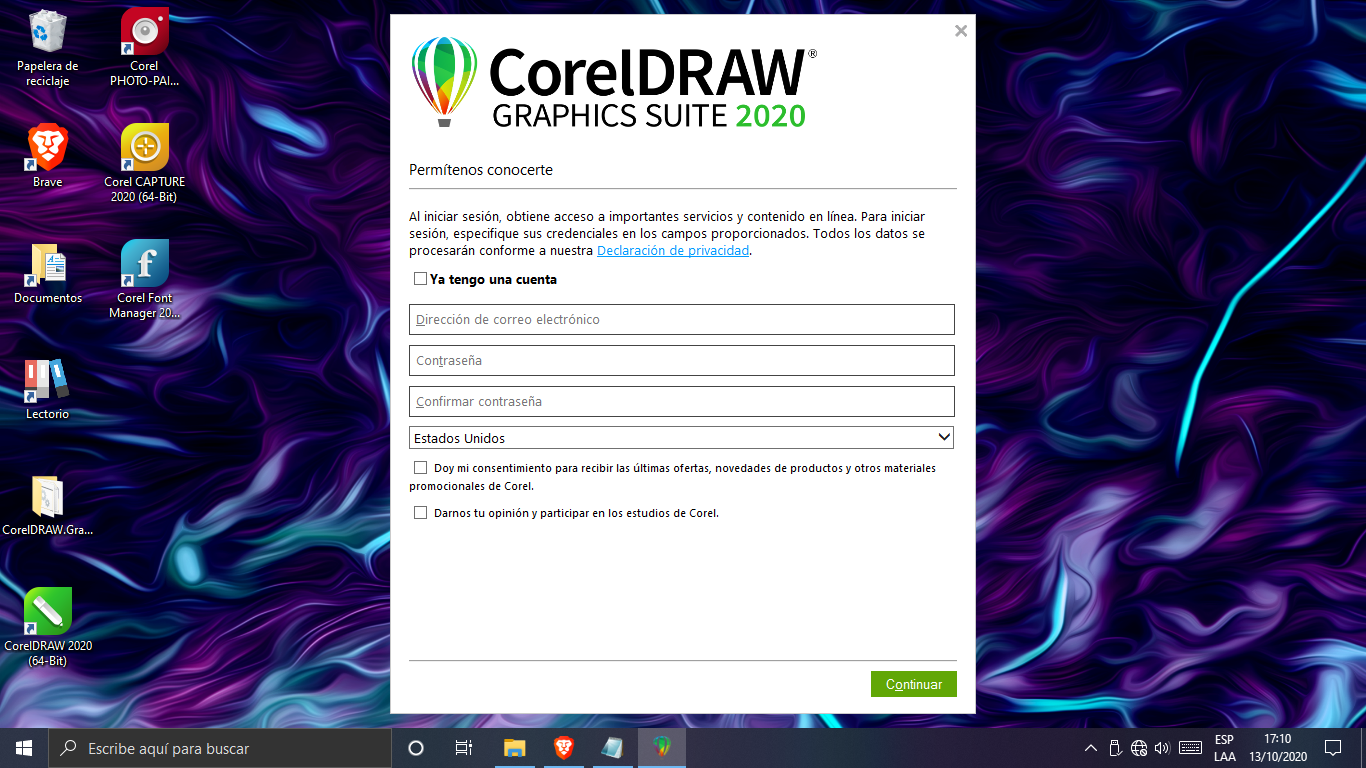Viewport: 1366px width, 768px height.
Task: Click the Cortana circle icon in taskbar
Action: point(416,748)
